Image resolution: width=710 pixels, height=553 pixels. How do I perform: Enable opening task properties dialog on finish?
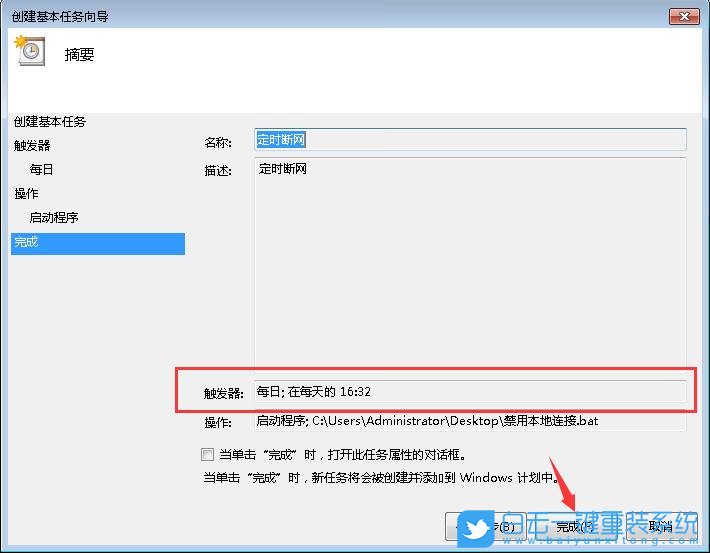[207, 454]
